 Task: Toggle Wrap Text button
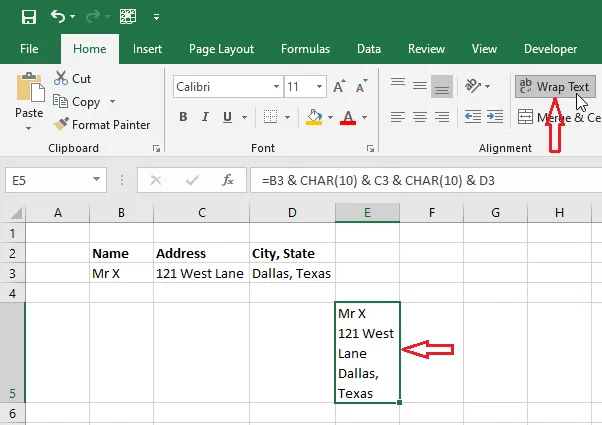555,86
